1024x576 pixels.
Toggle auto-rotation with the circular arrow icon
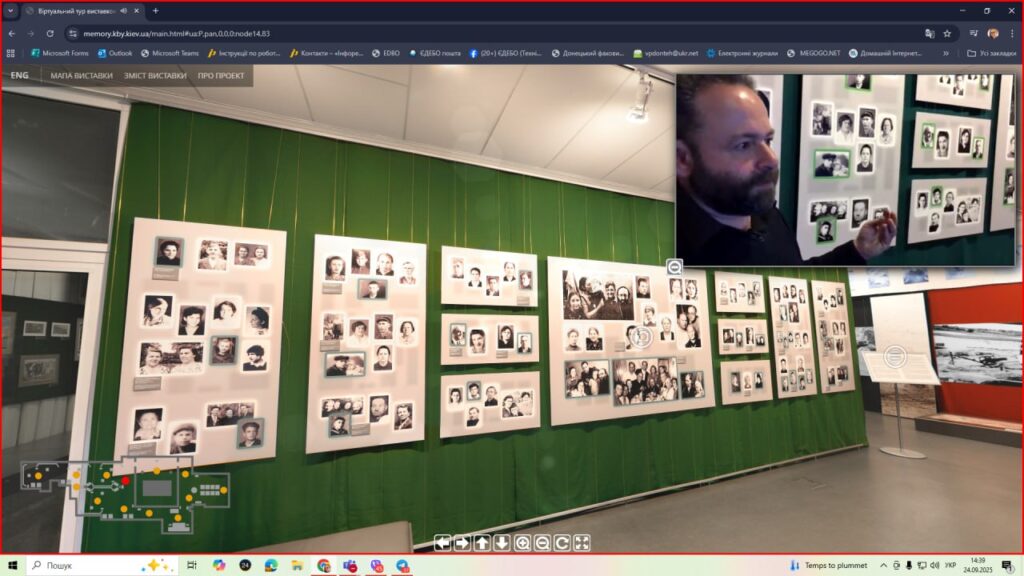pos(562,543)
